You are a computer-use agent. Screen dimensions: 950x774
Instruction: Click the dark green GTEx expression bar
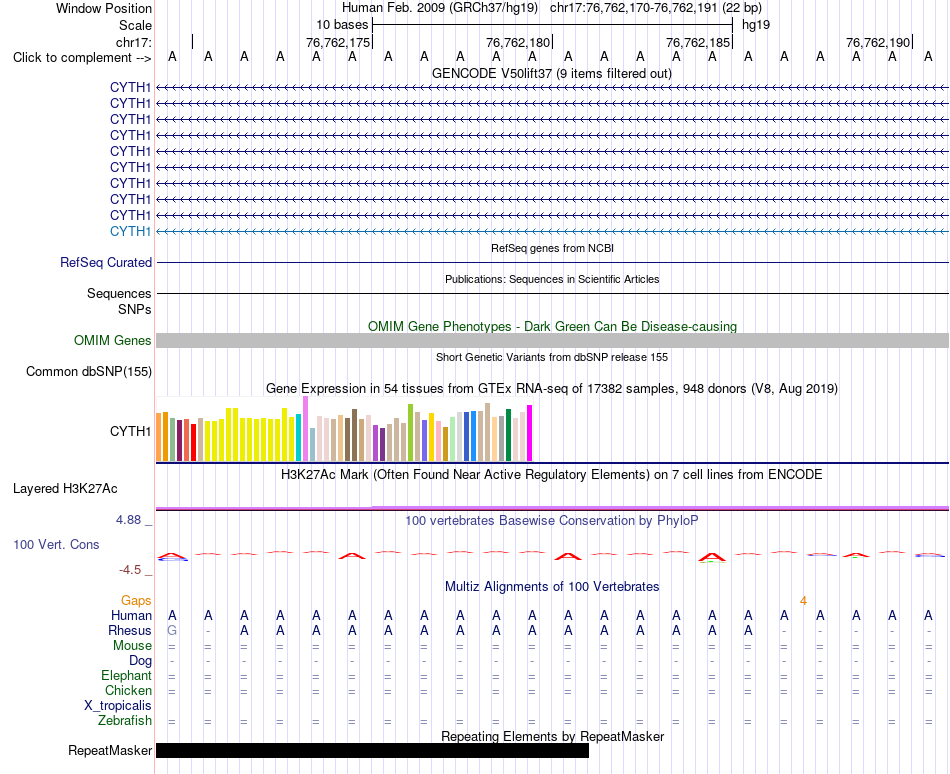[508, 435]
